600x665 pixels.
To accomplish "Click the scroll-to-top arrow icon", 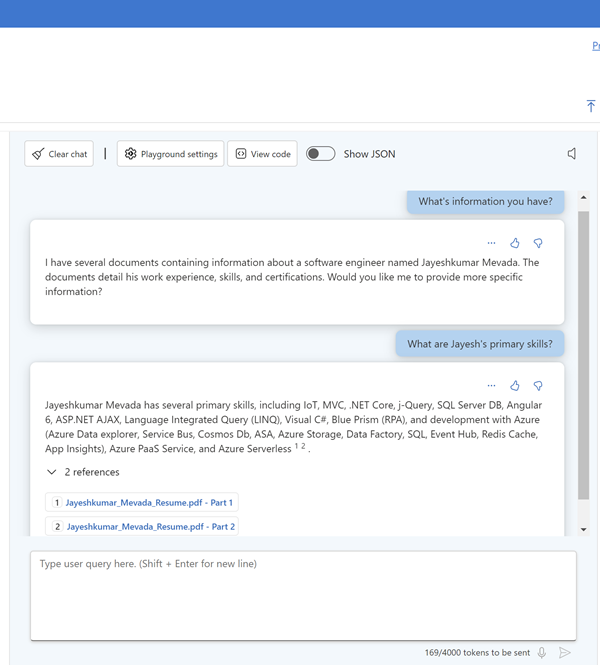I will tap(591, 106).
